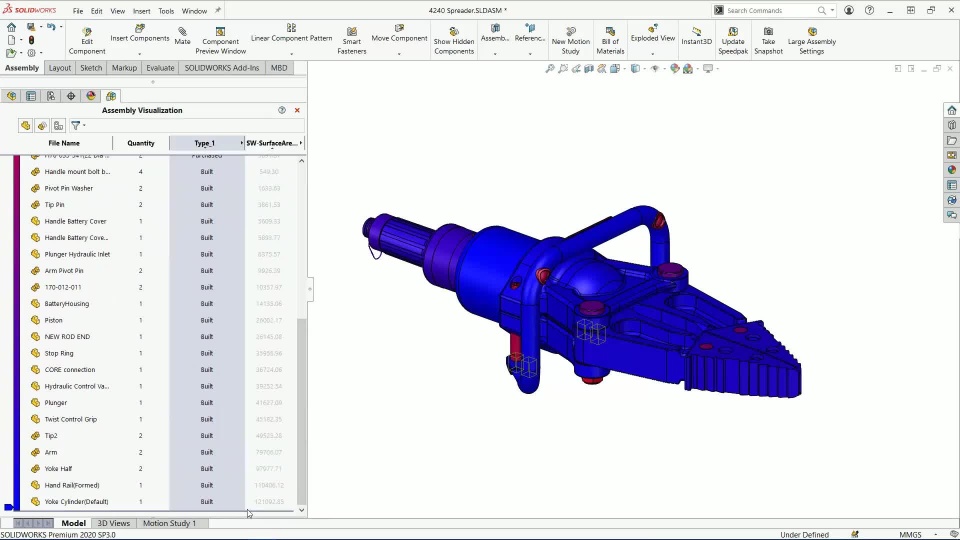Insert Bill of Materials

pyautogui.click(x=610, y=41)
